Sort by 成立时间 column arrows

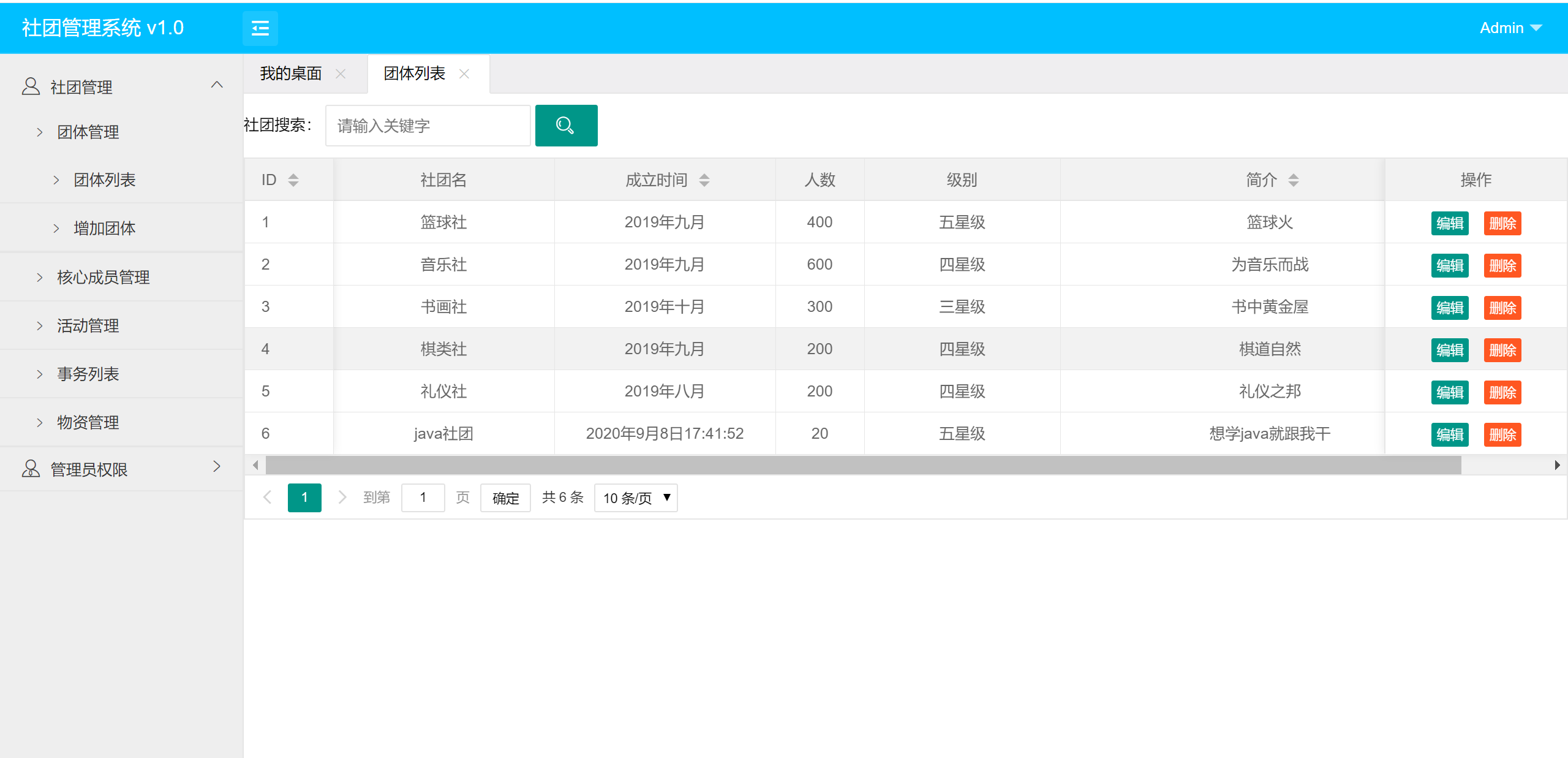point(704,180)
